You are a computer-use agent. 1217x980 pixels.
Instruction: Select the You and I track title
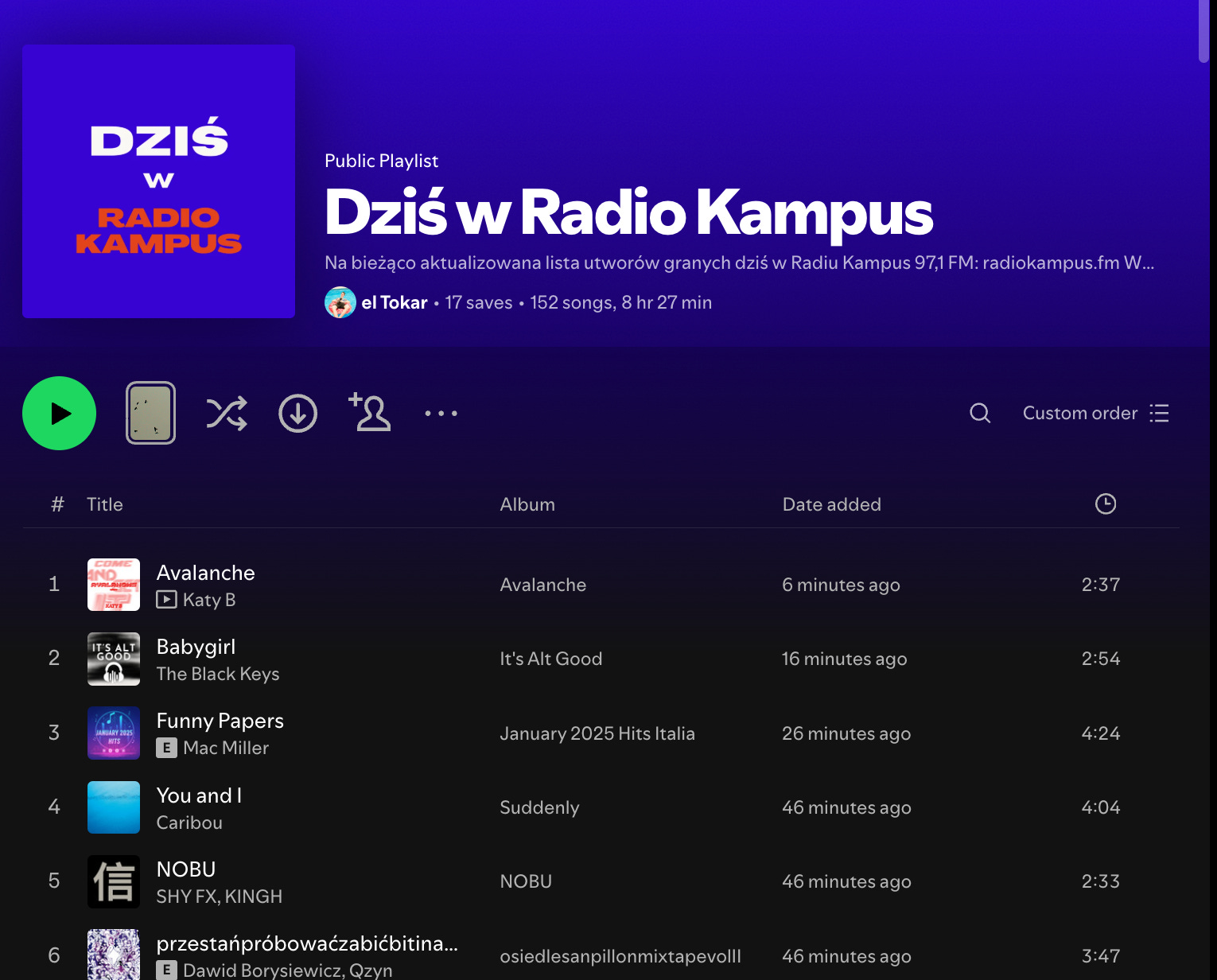[x=199, y=795]
